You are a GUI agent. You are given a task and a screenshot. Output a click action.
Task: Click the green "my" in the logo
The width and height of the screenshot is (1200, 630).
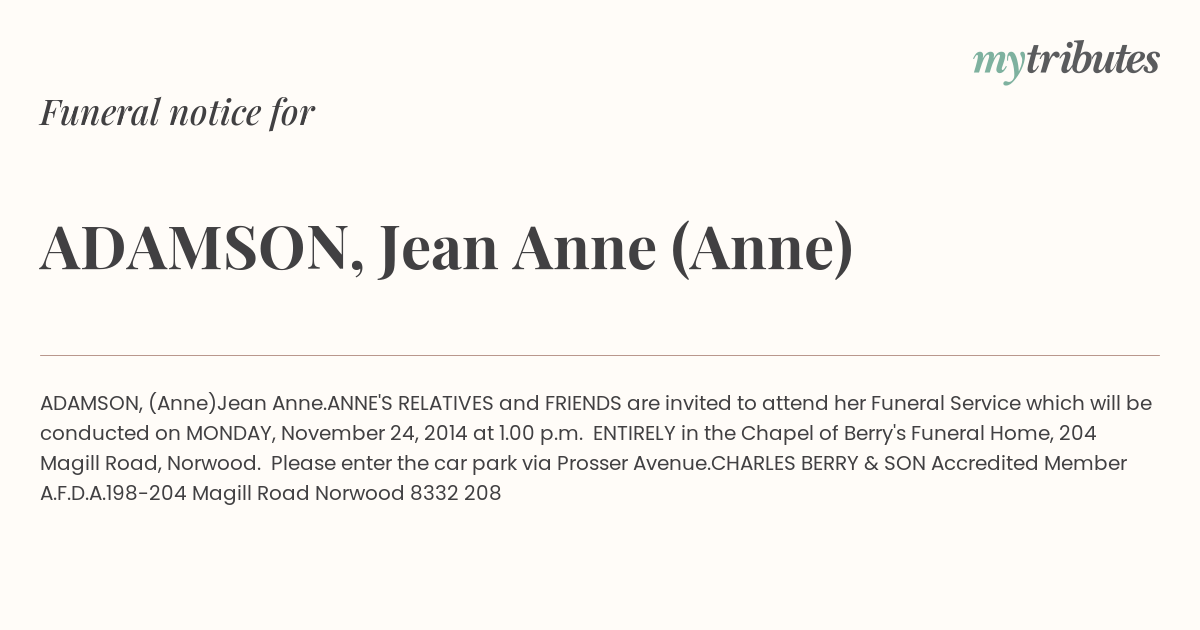click(x=998, y=65)
